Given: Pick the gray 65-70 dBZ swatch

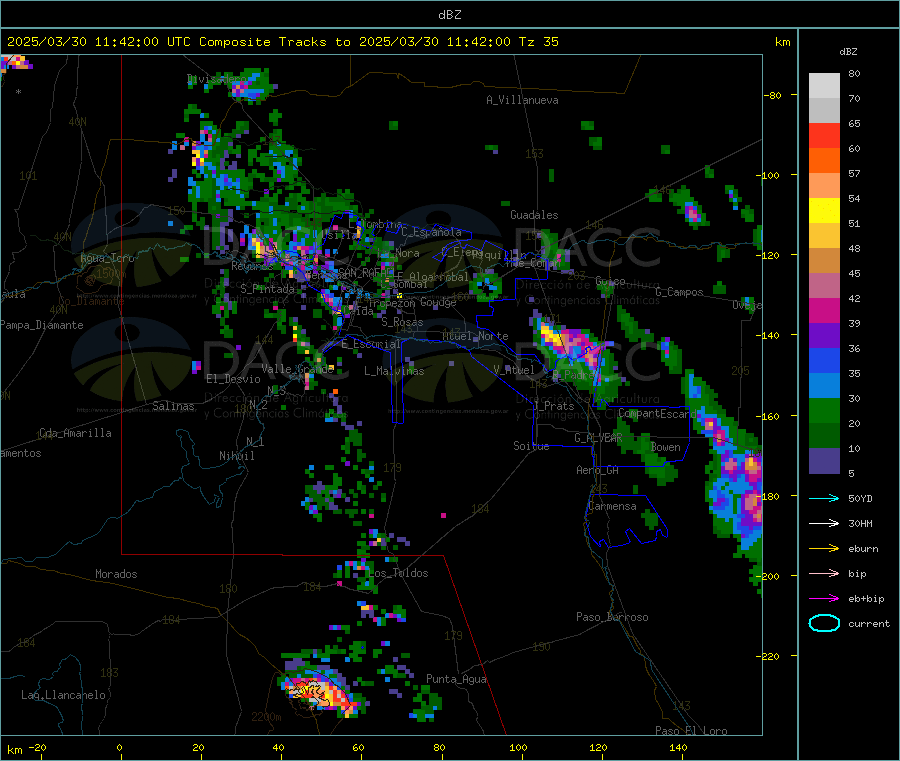Looking at the screenshot, I should pos(824,111).
